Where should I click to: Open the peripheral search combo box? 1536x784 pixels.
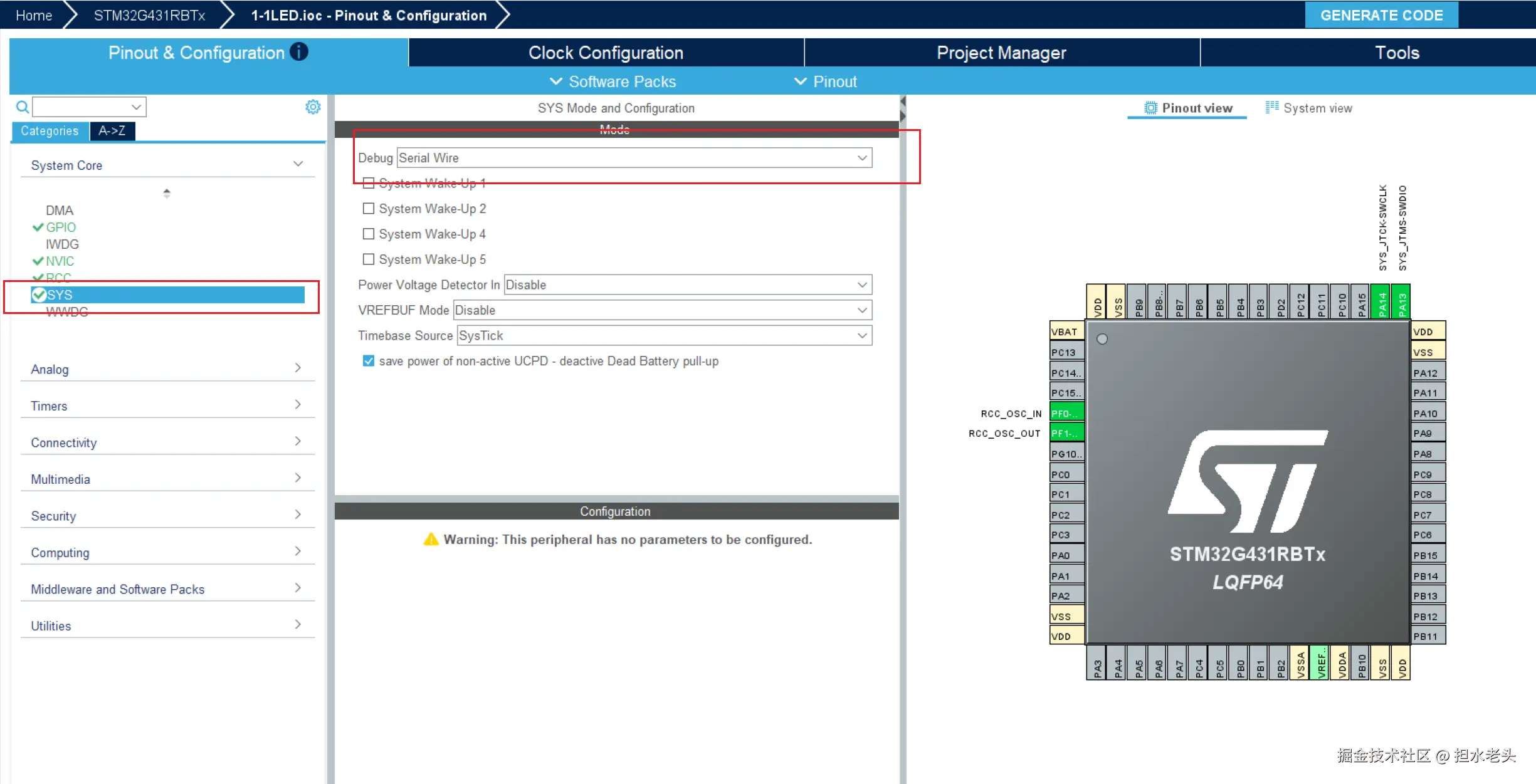[x=90, y=107]
